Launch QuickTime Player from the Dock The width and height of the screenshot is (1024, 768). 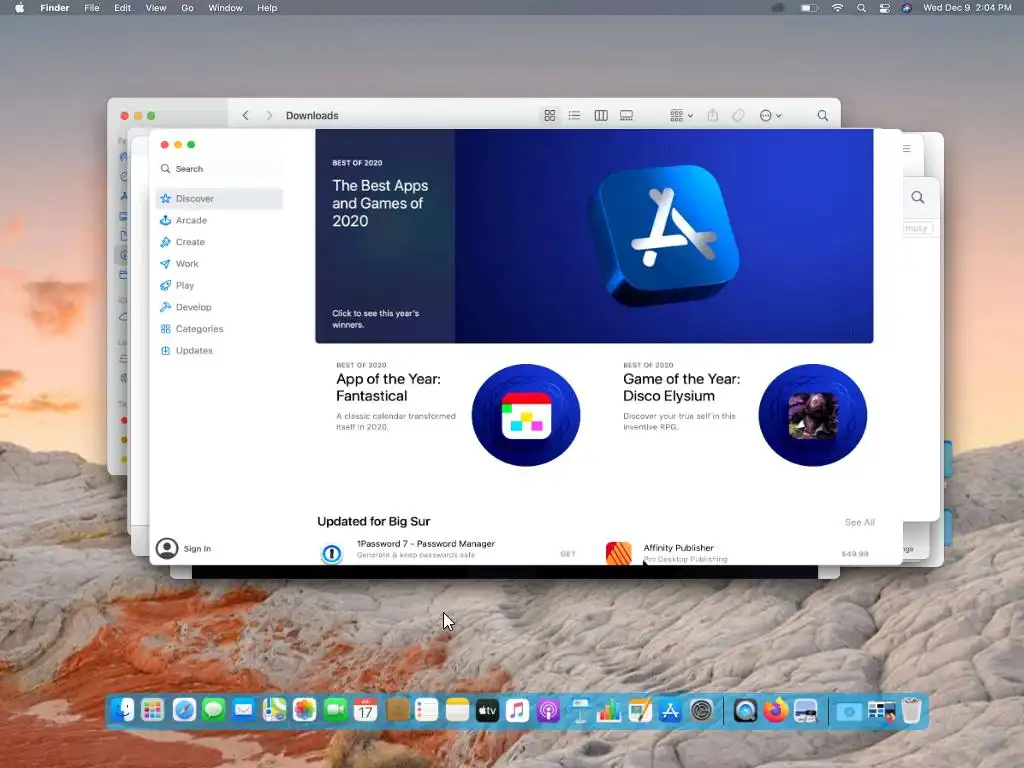tap(745, 711)
